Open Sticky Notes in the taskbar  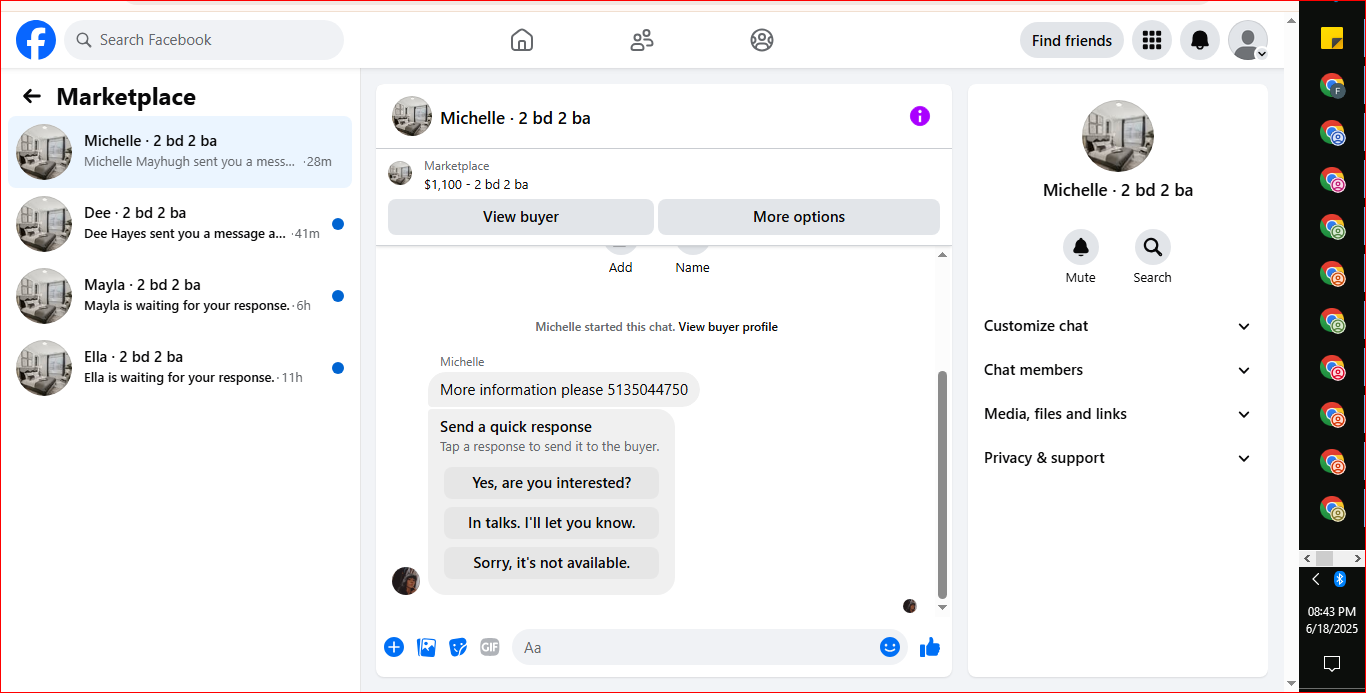1332,38
